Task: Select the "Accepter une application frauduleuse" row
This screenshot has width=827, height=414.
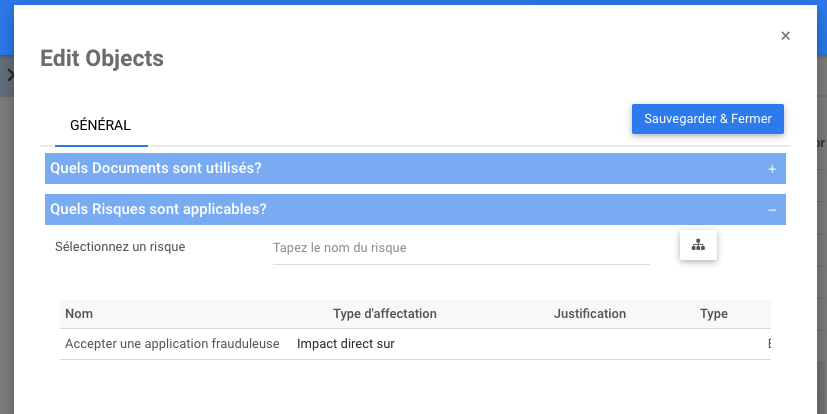Action: (x=172, y=344)
